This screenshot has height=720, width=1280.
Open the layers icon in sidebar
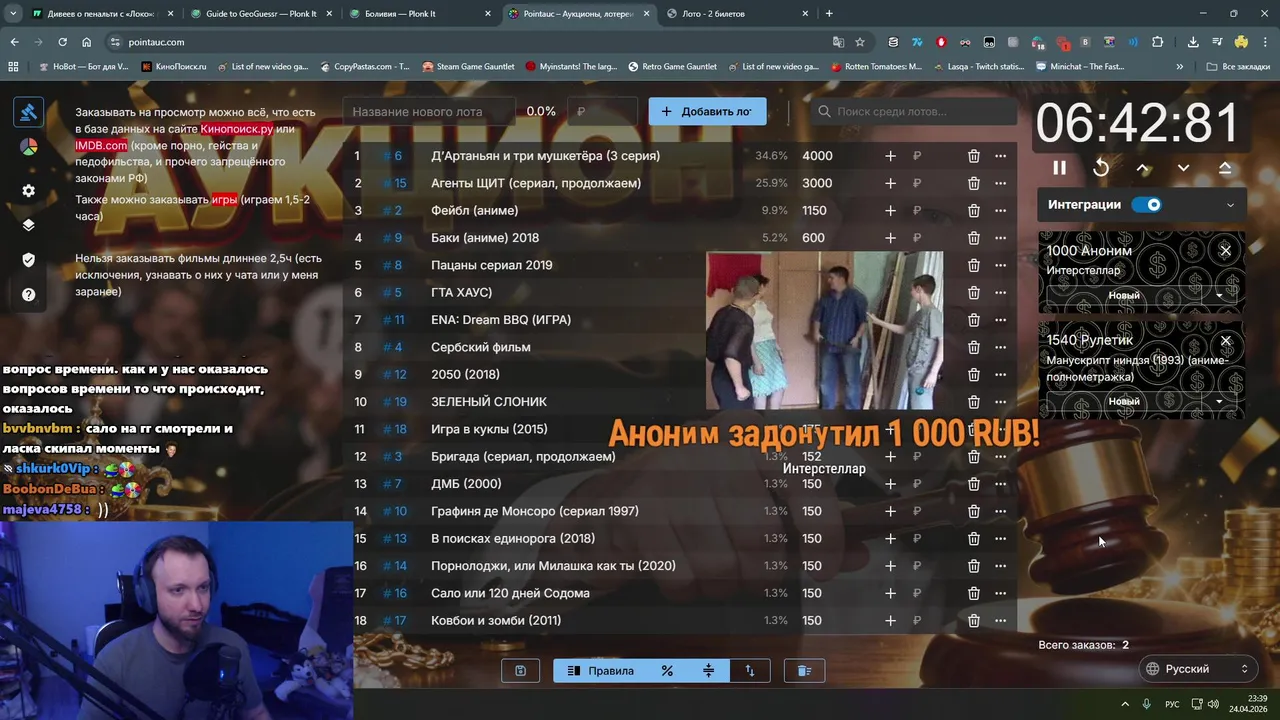pos(28,225)
